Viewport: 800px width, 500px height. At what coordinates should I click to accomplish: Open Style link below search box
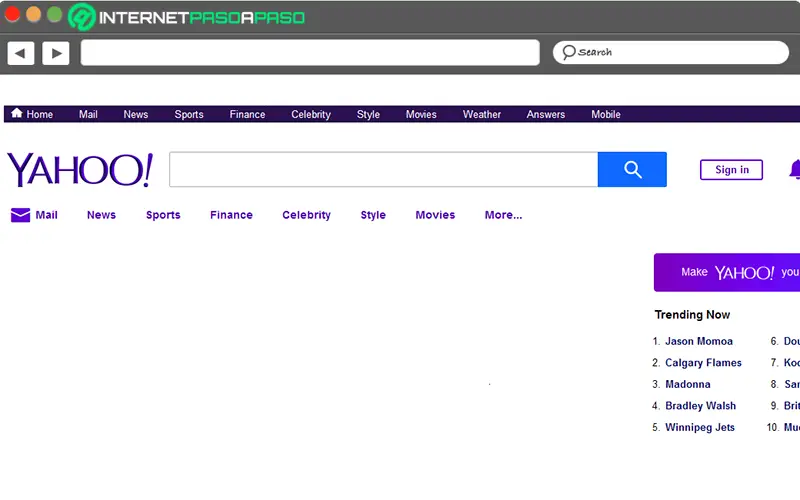tap(373, 215)
